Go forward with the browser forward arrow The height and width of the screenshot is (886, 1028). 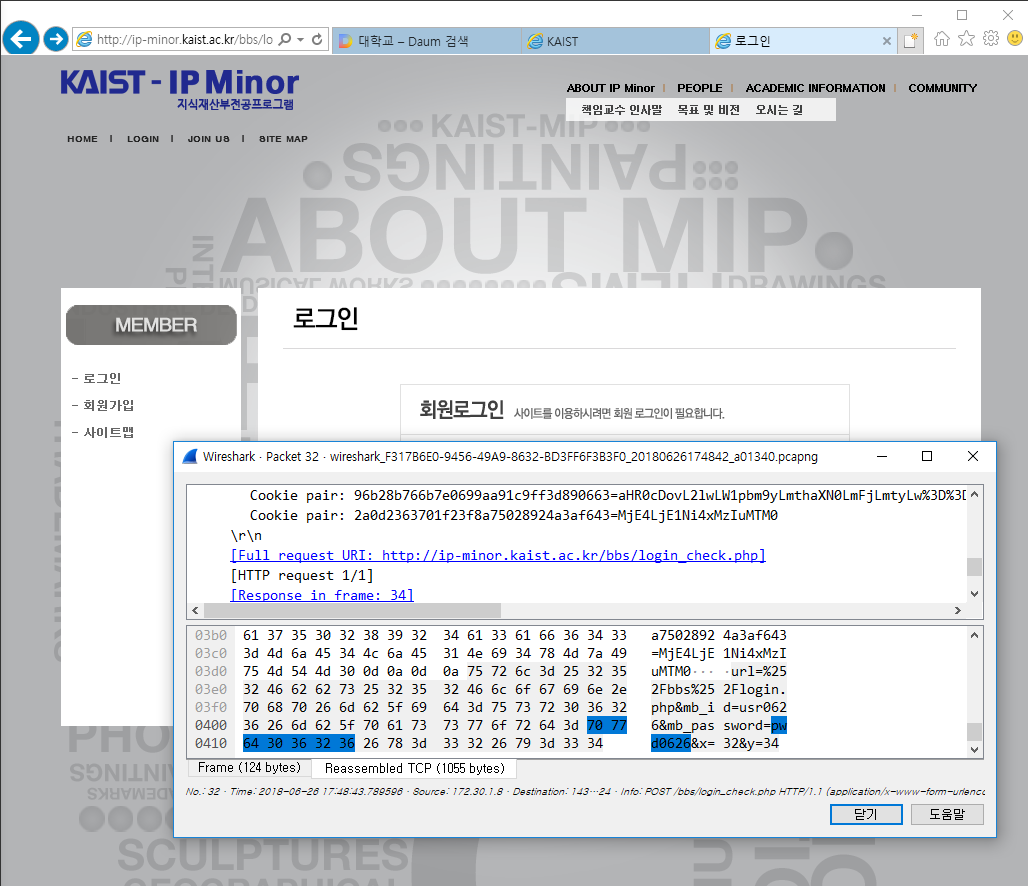point(56,39)
